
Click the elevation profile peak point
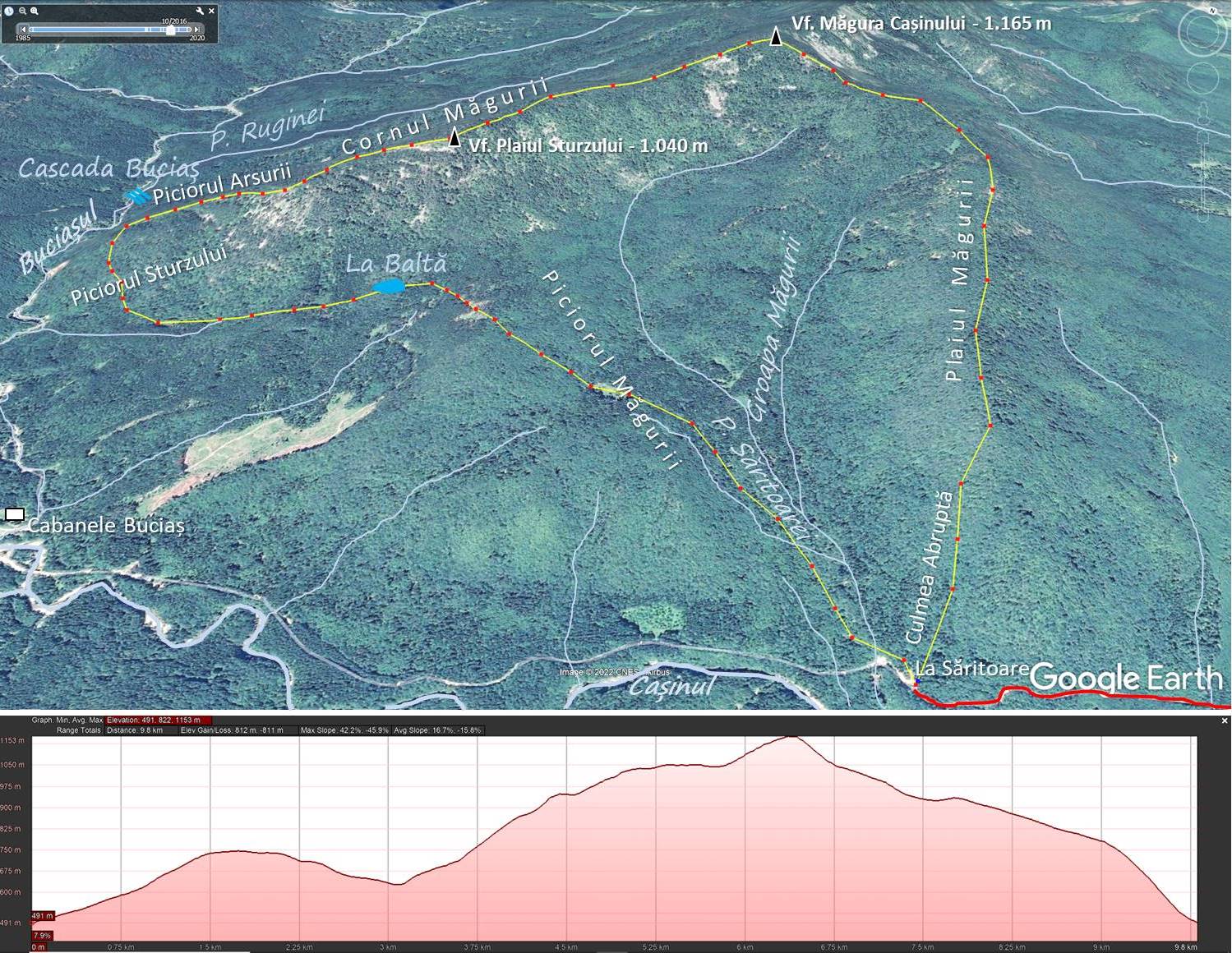[791, 737]
